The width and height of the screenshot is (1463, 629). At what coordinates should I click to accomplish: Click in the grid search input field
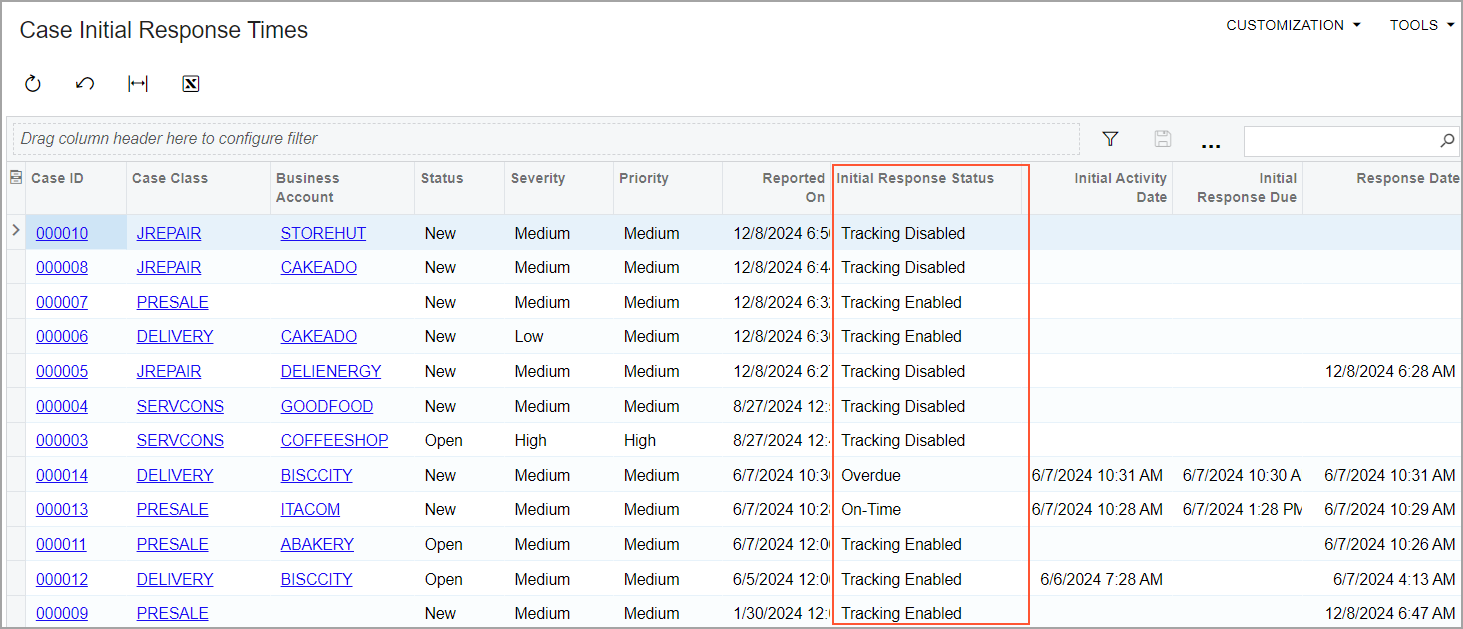(1340, 141)
